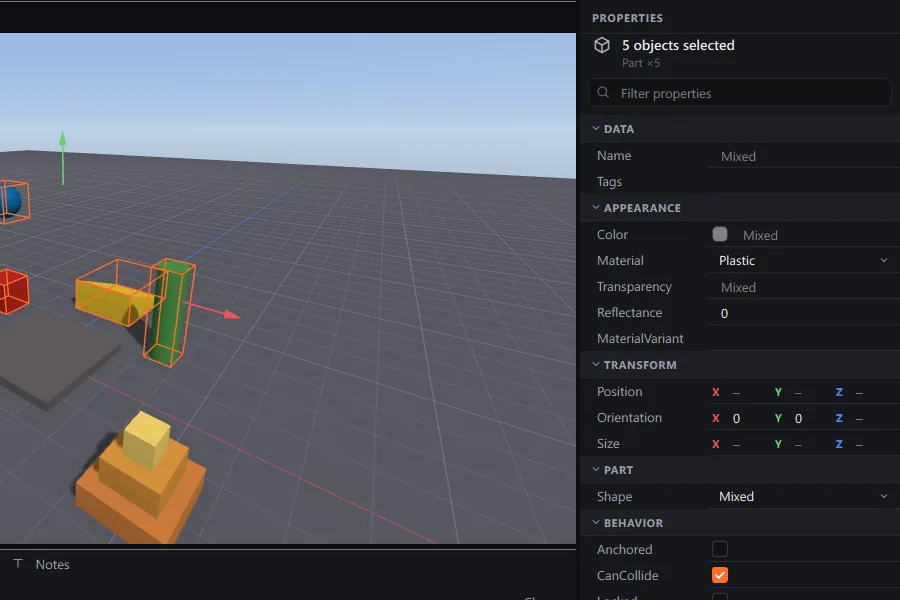Image resolution: width=900 pixels, height=600 pixels.
Task: Click the cube icon beside 5 objects selected
Action: tap(602, 45)
